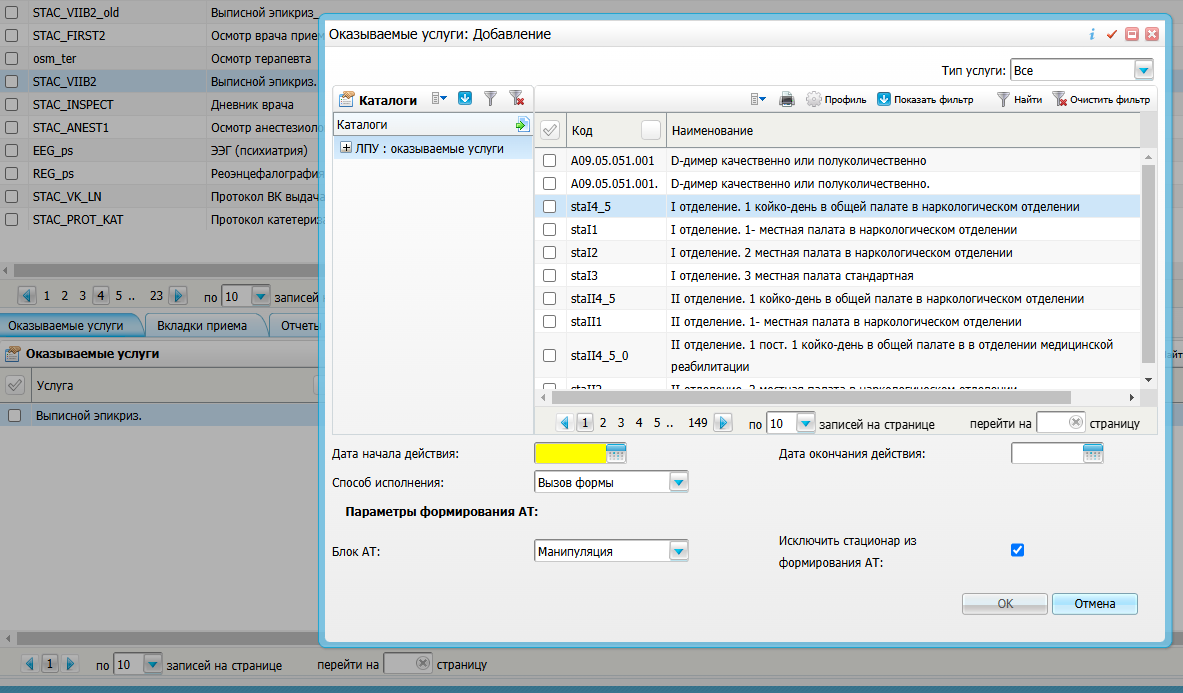This screenshot has height=693, width=1183.
Task: Click green arrow icon in Каталоги header
Action: (x=522, y=125)
